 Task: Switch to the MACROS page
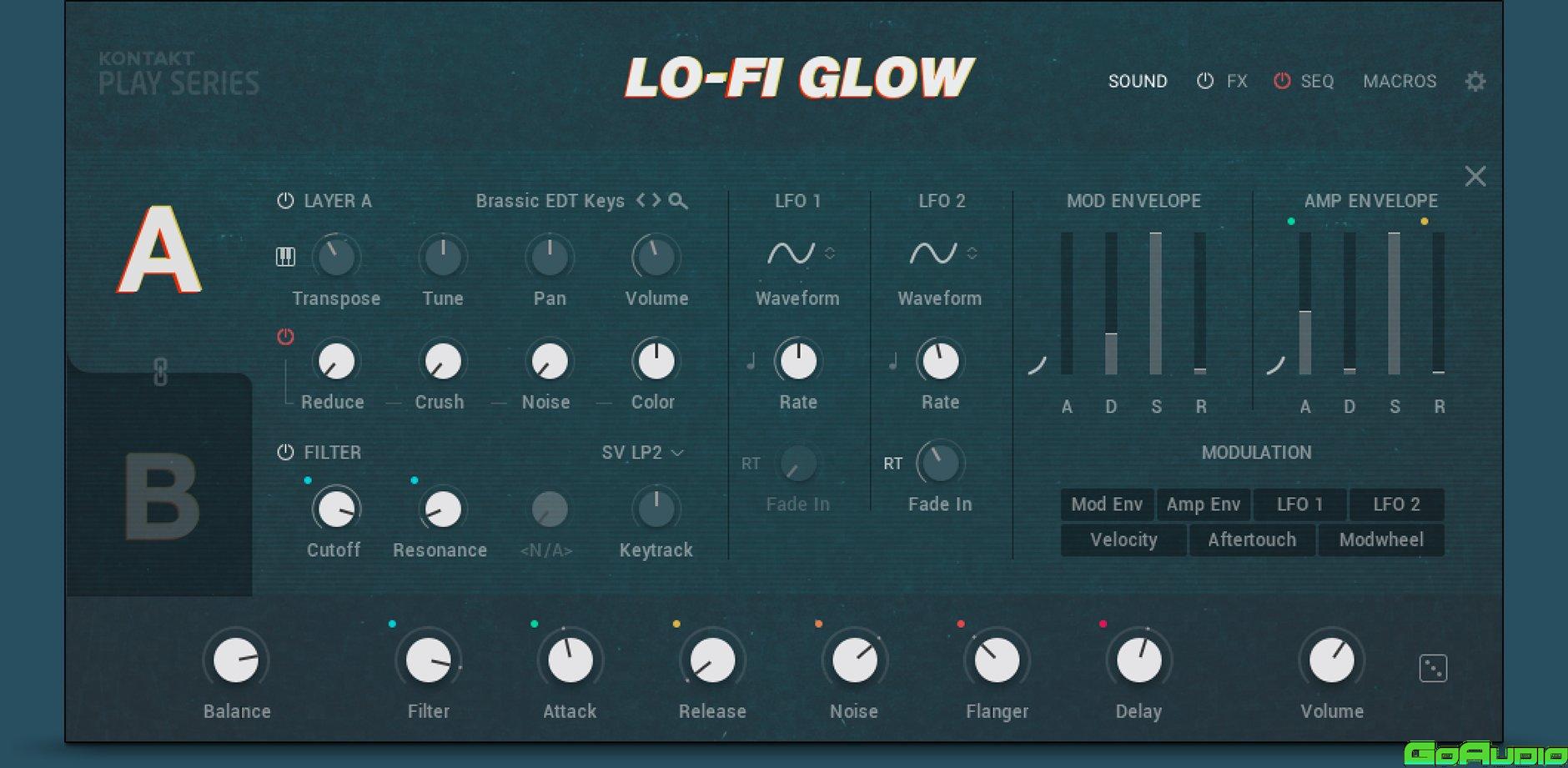1400,82
